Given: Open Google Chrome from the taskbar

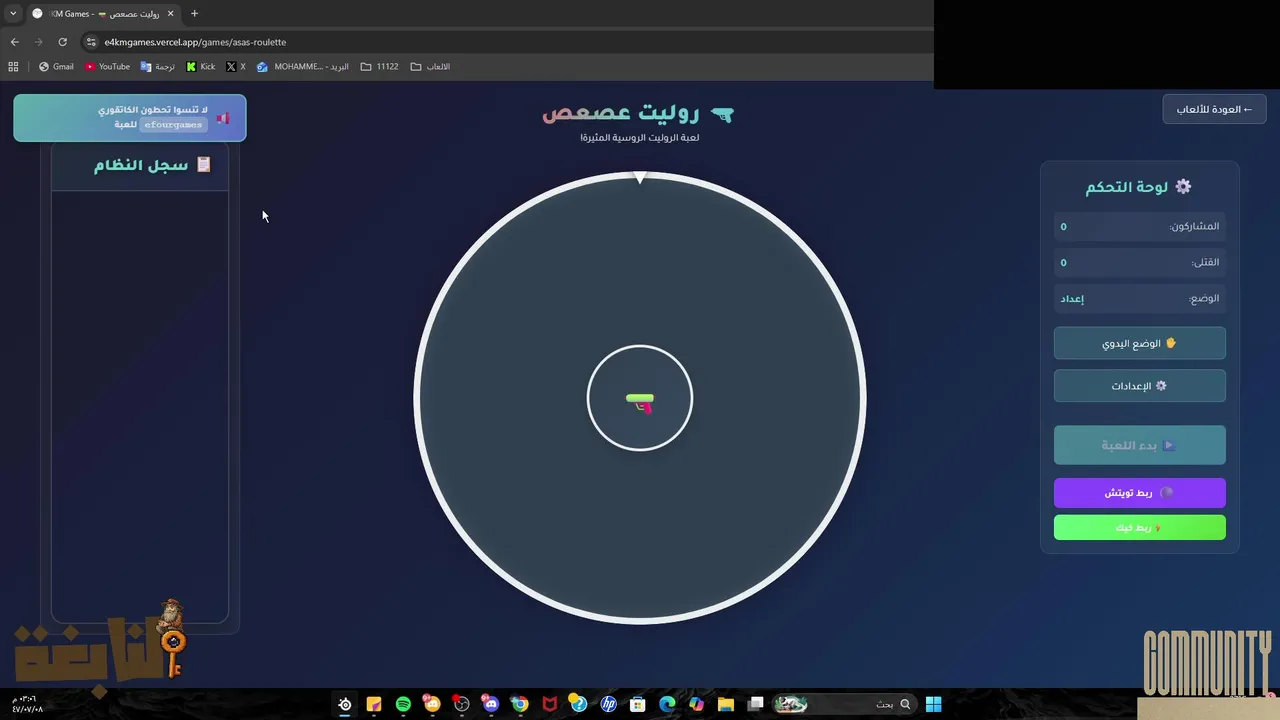Looking at the screenshot, I should (x=520, y=704).
